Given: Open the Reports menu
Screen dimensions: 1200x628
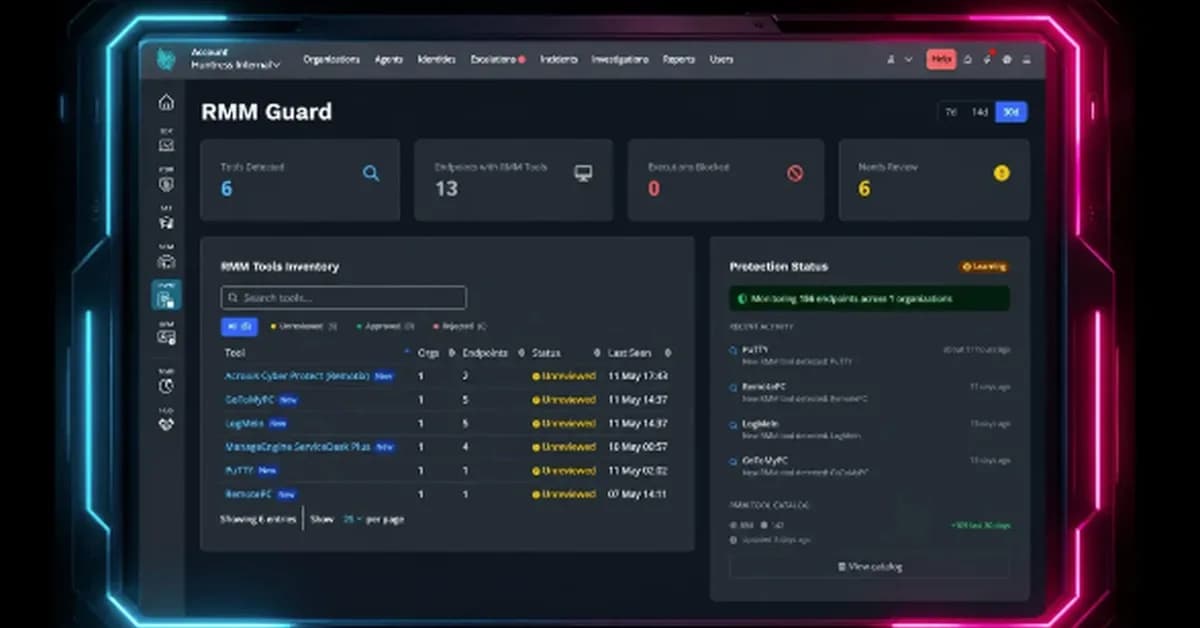Looking at the screenshot, I should [x=679, y=60].
